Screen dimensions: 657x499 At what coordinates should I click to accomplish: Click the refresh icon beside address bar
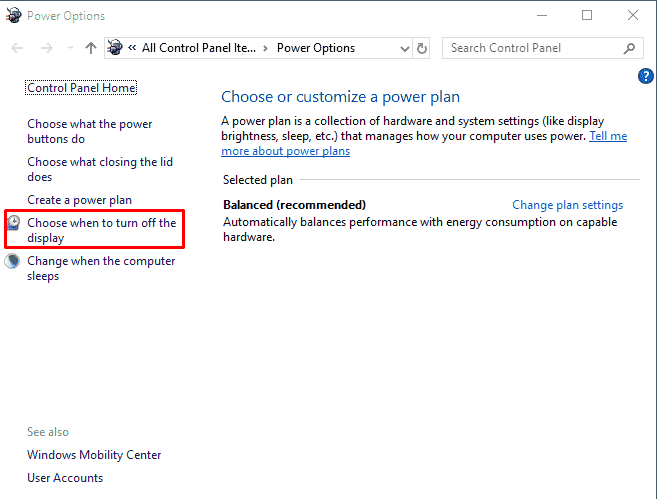[x=422, y=48]
